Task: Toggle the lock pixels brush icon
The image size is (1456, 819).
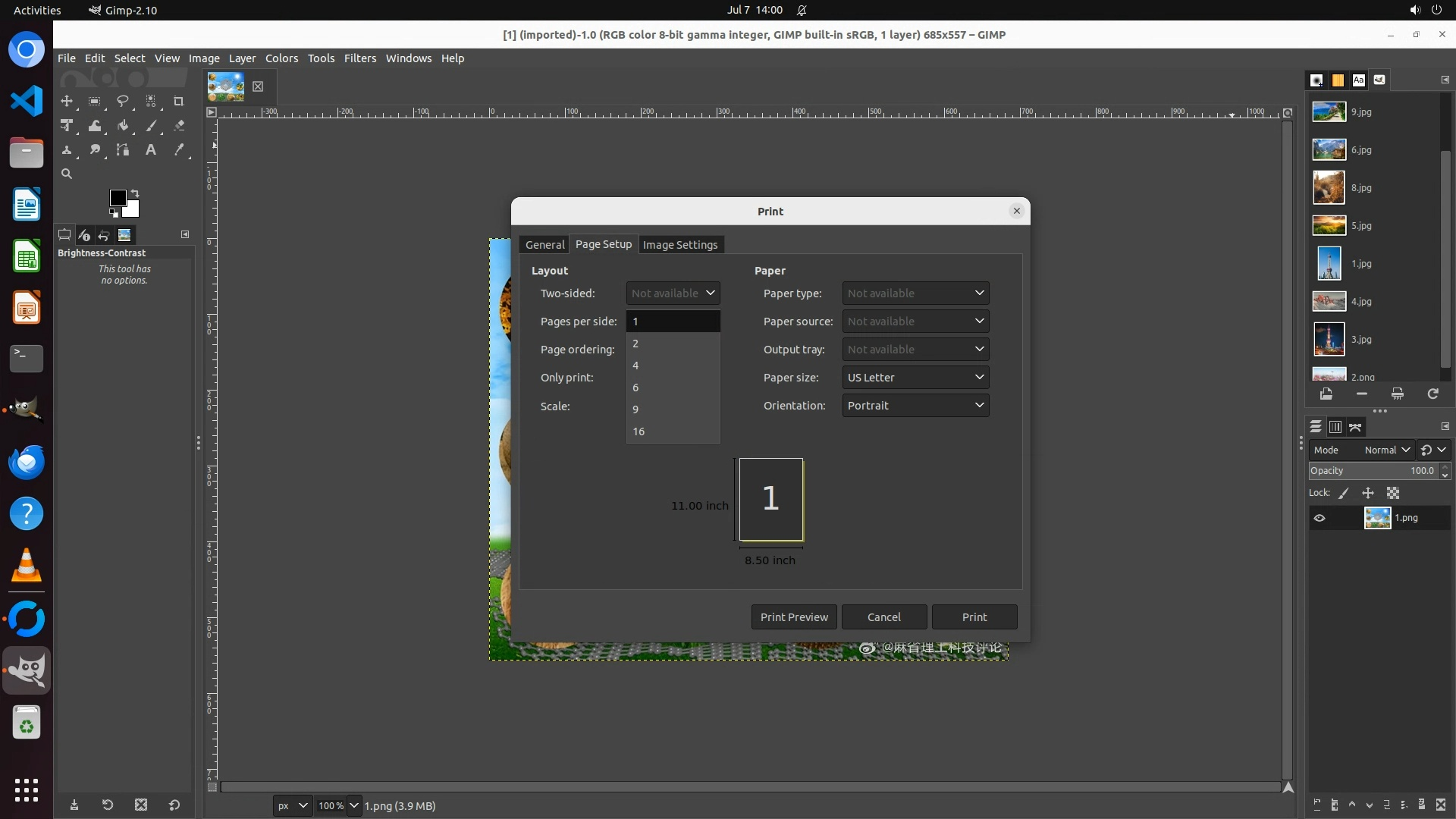Action: point(1344,493)
